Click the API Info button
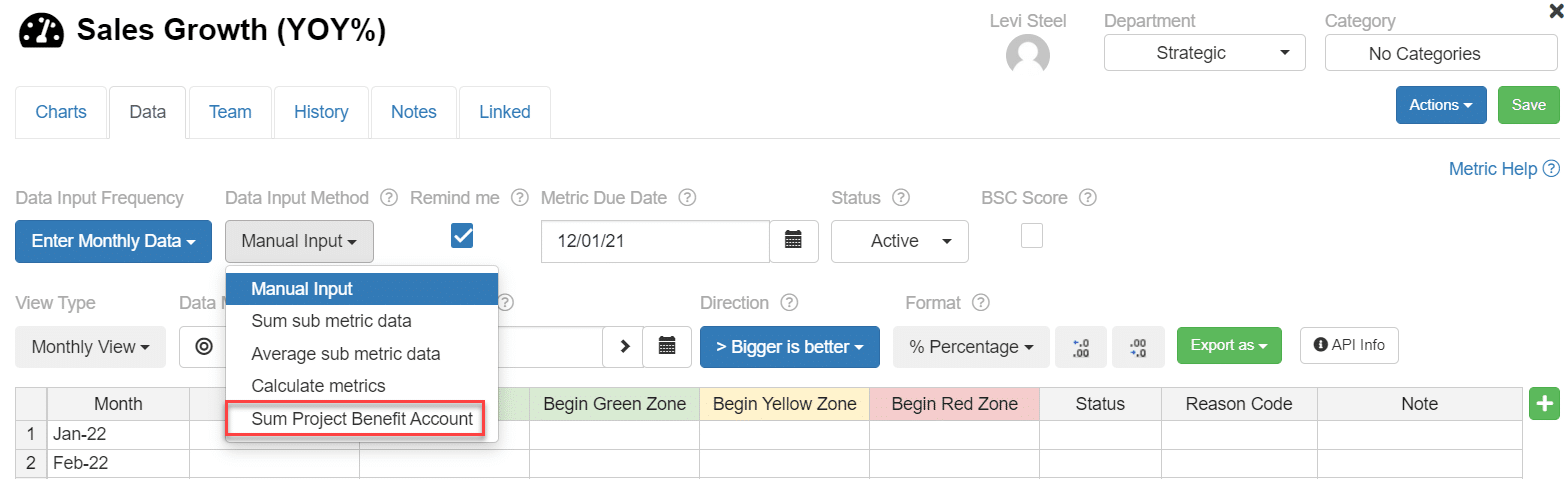Image resolution: width=1567 pixels, height=479 pixels. click(1349, 345)
